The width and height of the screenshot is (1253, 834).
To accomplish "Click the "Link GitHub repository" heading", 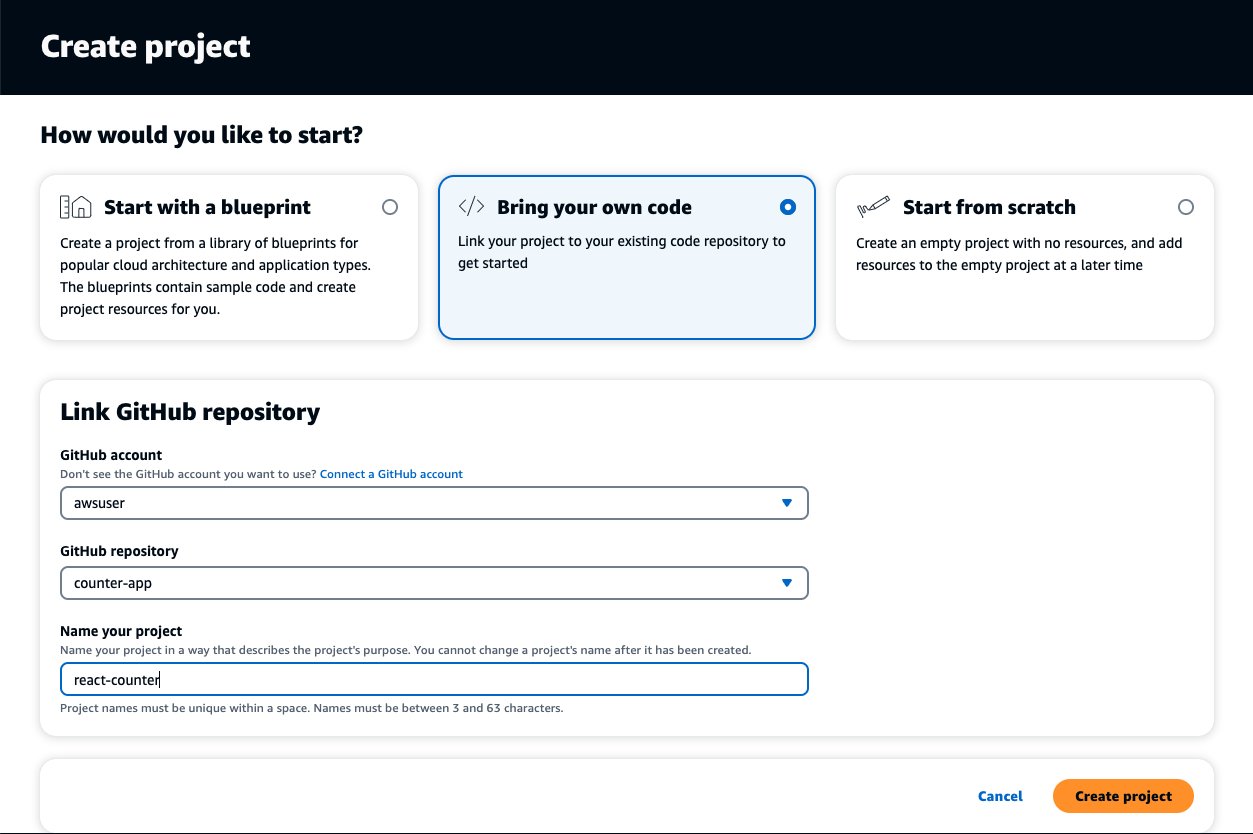I will click(190, 411).
